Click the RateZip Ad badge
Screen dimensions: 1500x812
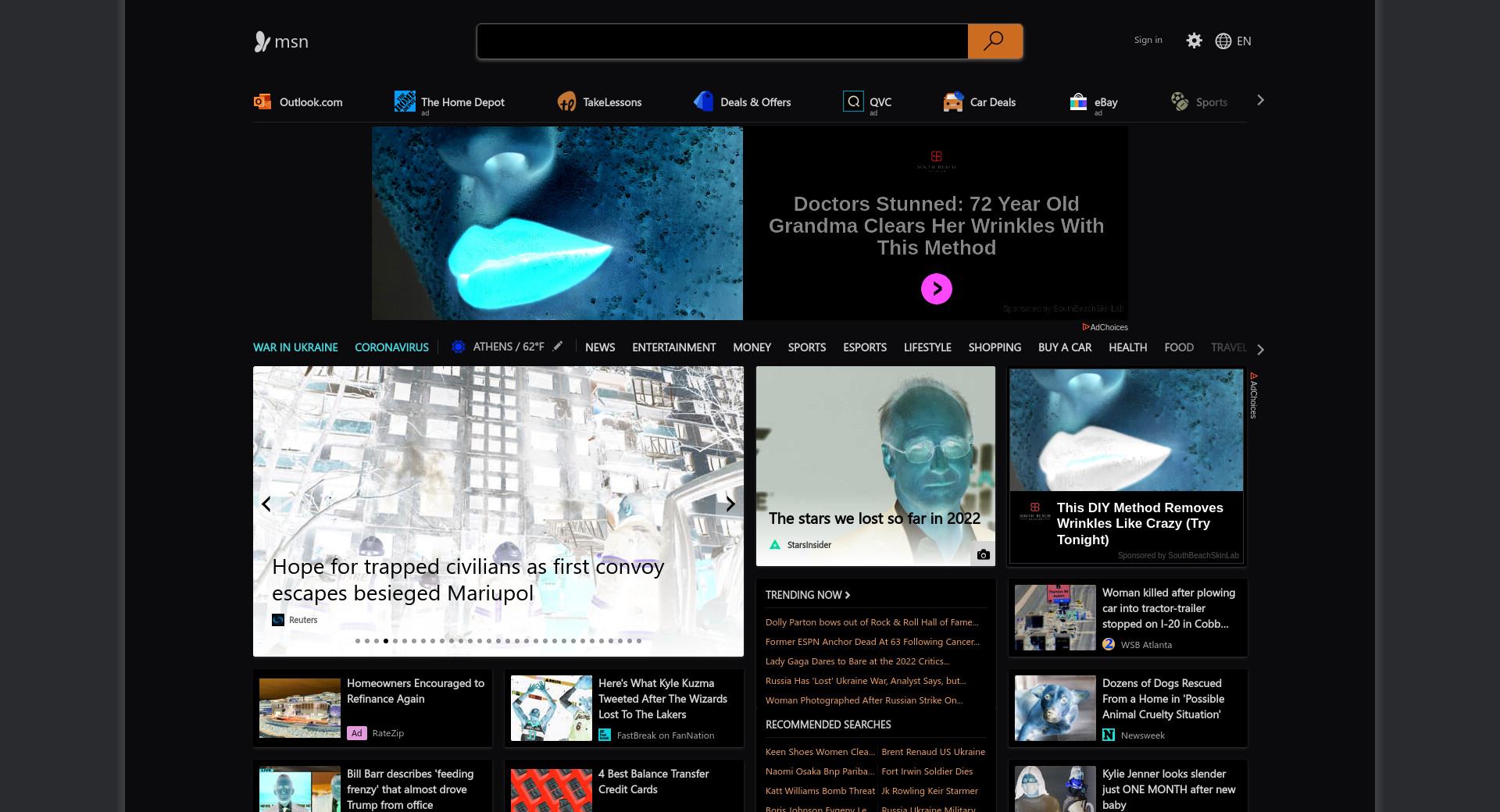[x=356, y=733]
